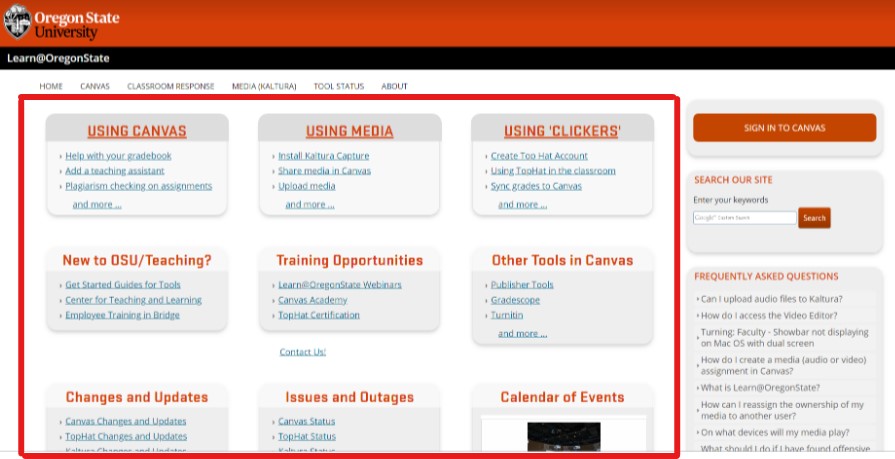Open the USING CANVAS heading link
The height and width of the screenshot is (459, 895).
137,131
